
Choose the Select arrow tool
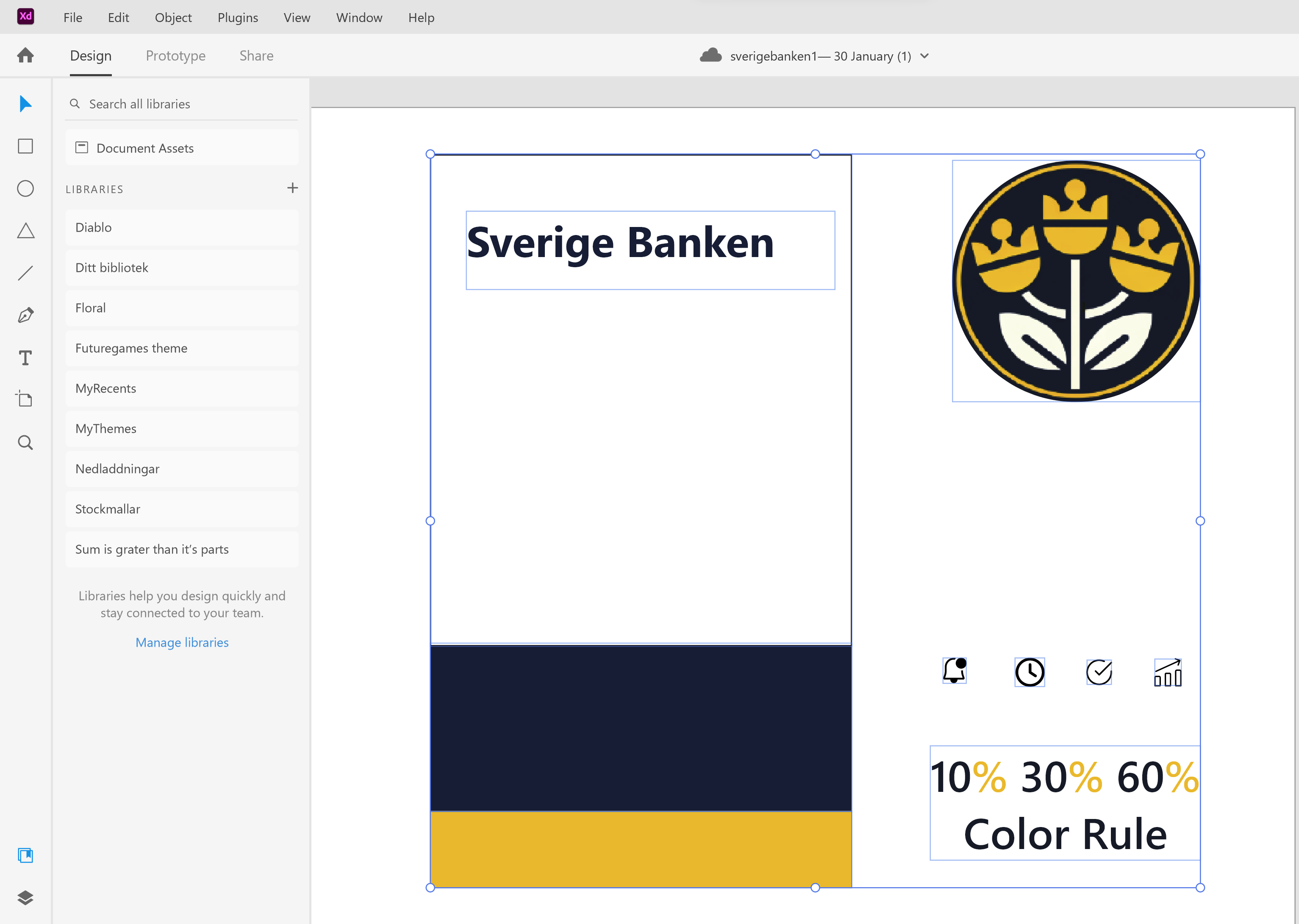coord(25,104)
